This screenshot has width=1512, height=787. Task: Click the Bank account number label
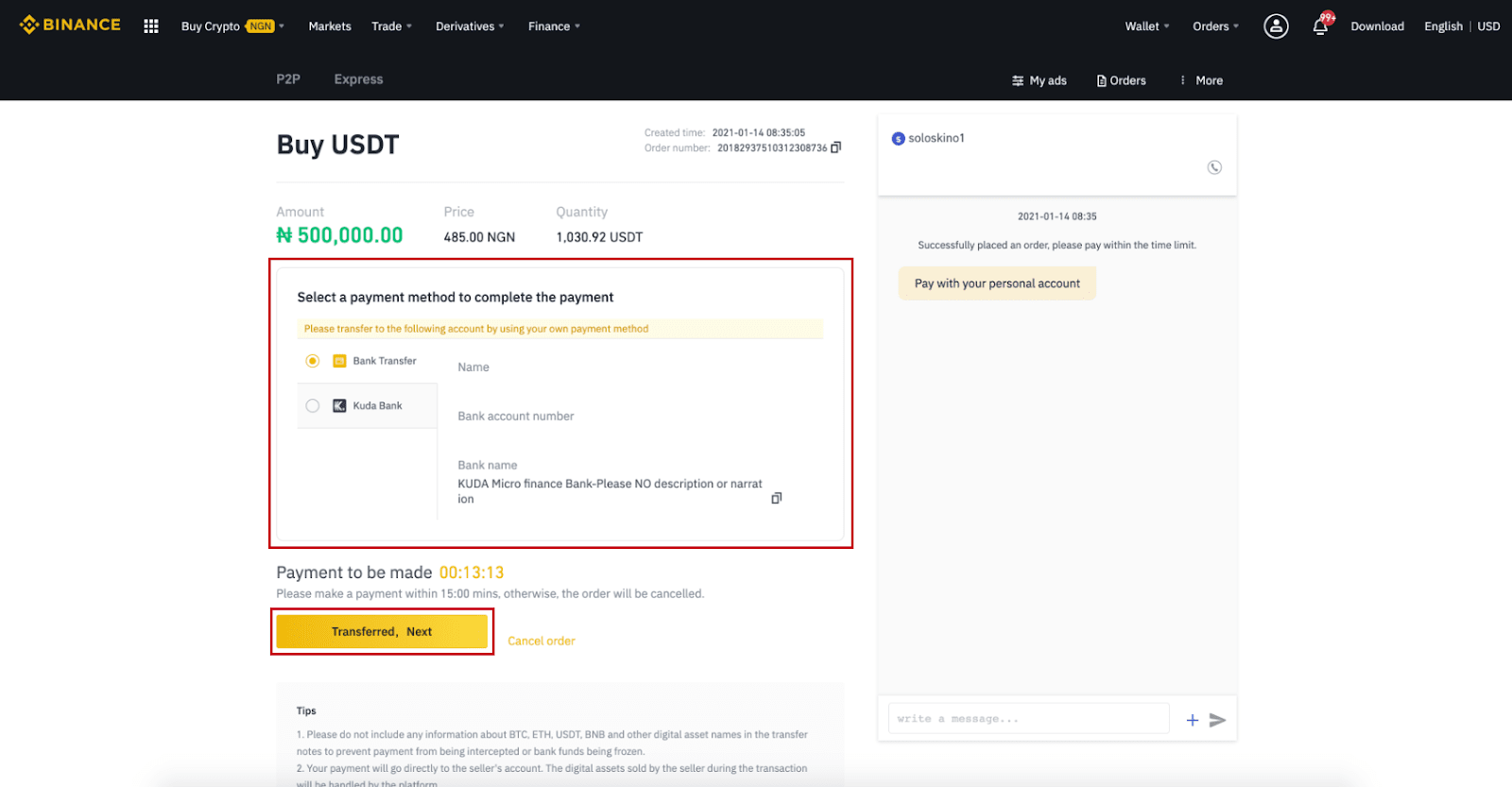[x=516, y=416]
